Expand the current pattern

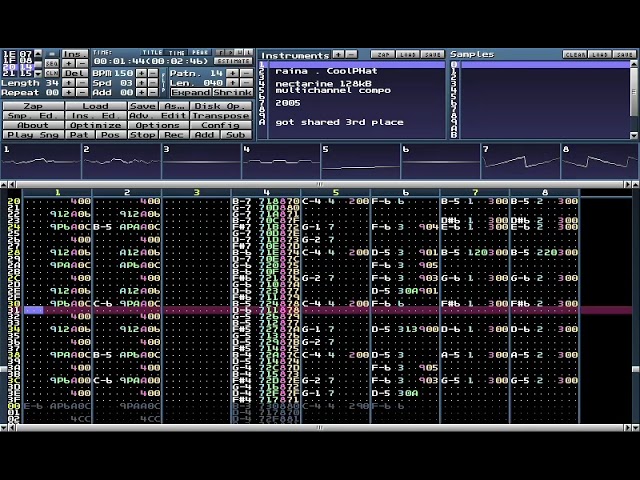(191, 93)
